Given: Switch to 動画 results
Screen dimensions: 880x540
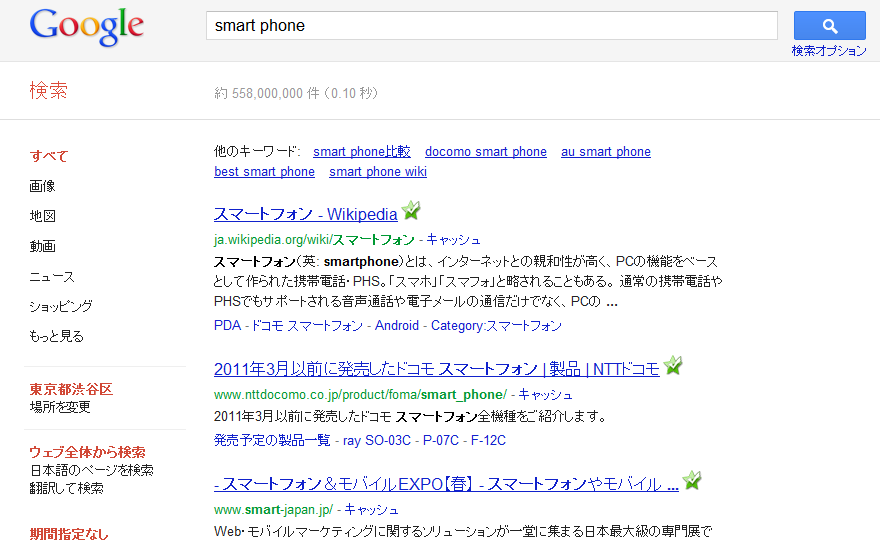Looking at the screenshot, I should (x=43, y=246).
